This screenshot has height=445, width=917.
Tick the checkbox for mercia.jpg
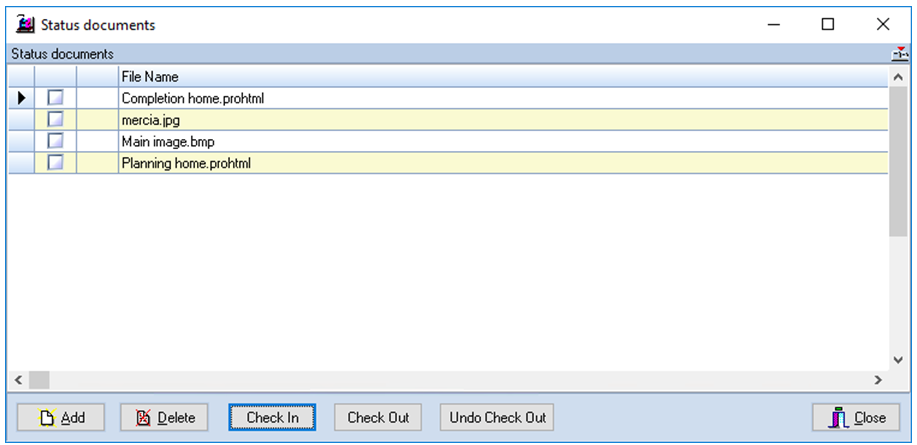pos(56,119)
